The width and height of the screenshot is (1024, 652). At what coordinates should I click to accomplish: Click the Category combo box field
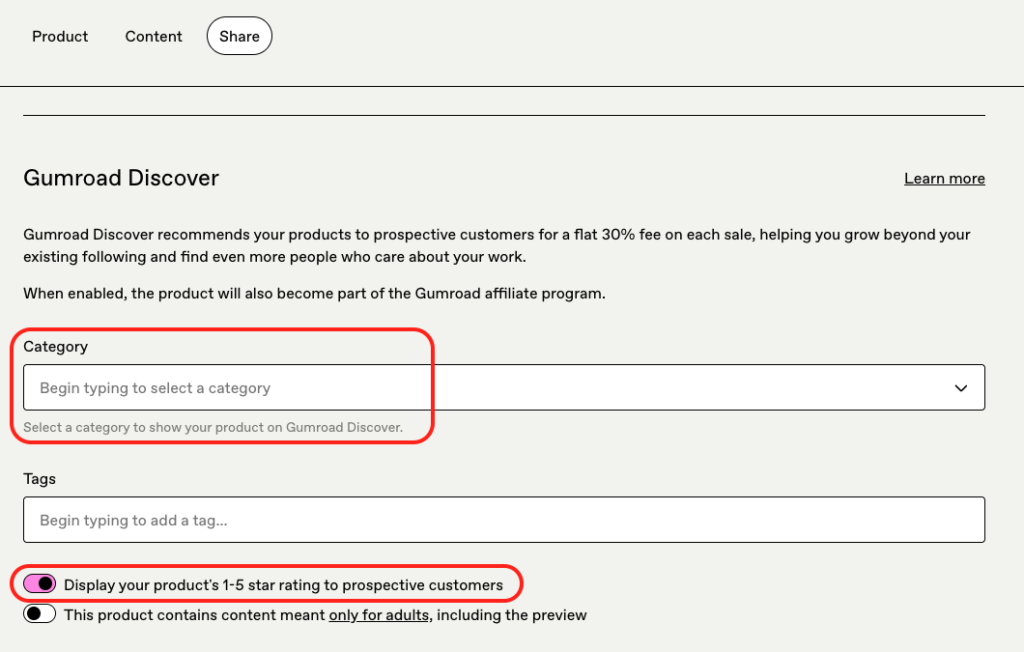504,387
